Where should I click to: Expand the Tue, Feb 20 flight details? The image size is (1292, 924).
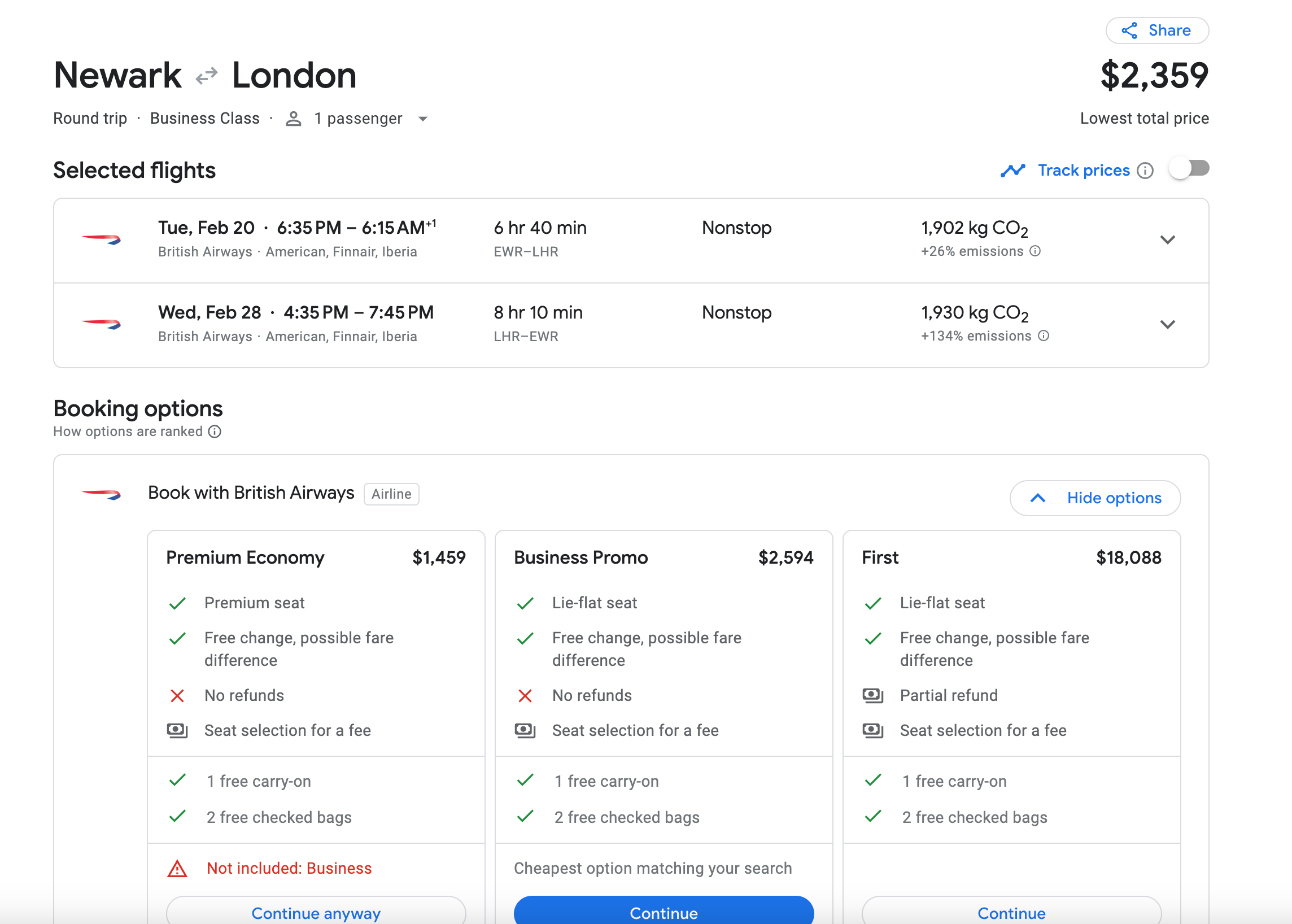tap(1167, 239)
